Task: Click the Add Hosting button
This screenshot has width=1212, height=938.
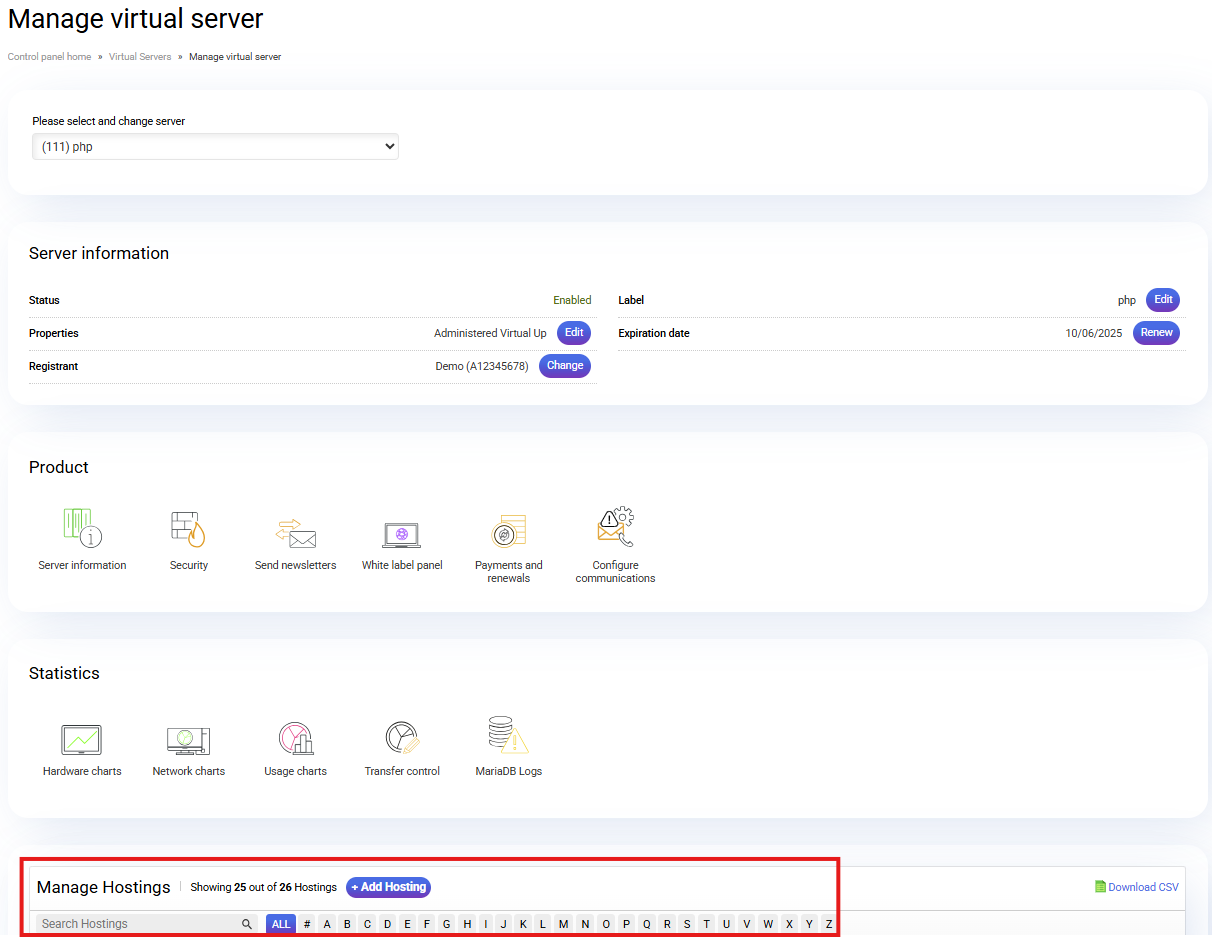Action: pyautogui.click(x=388, y=887)
